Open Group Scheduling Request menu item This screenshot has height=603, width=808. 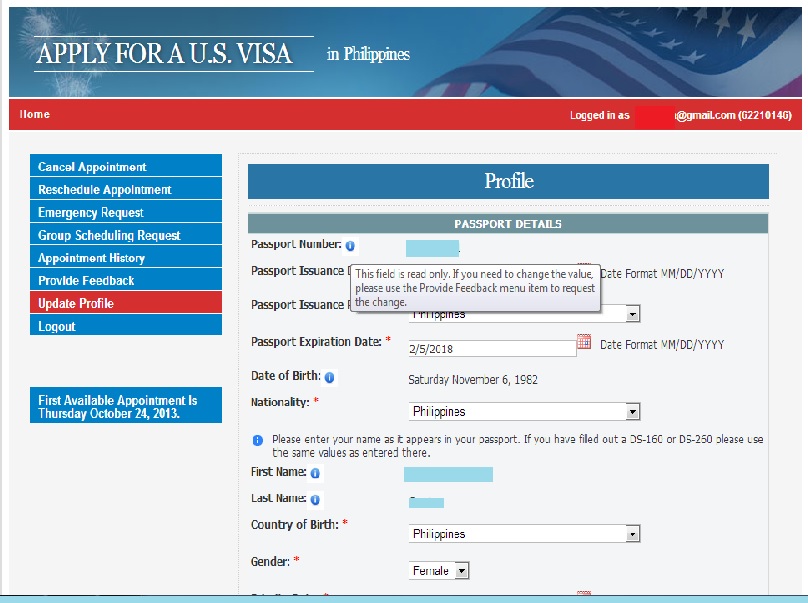pos(126,234)
